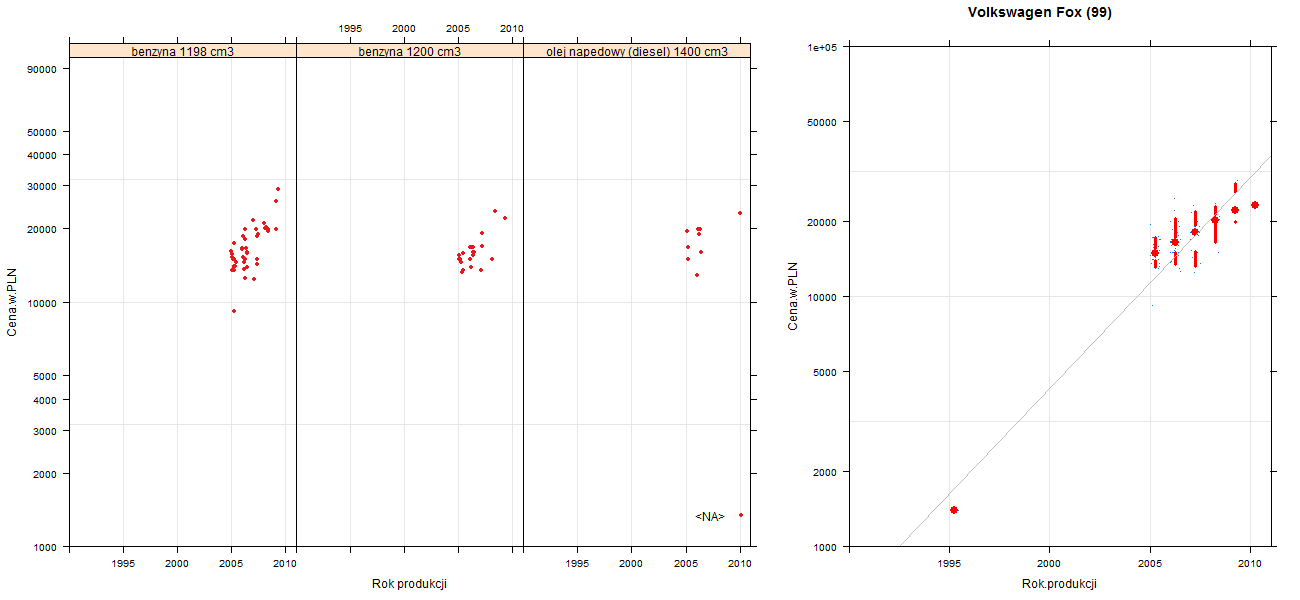Click "2000" x-axis label below benzyna 1198 panel
Image resolution: width=1300 pixels, height=600 pixels.
177,564
